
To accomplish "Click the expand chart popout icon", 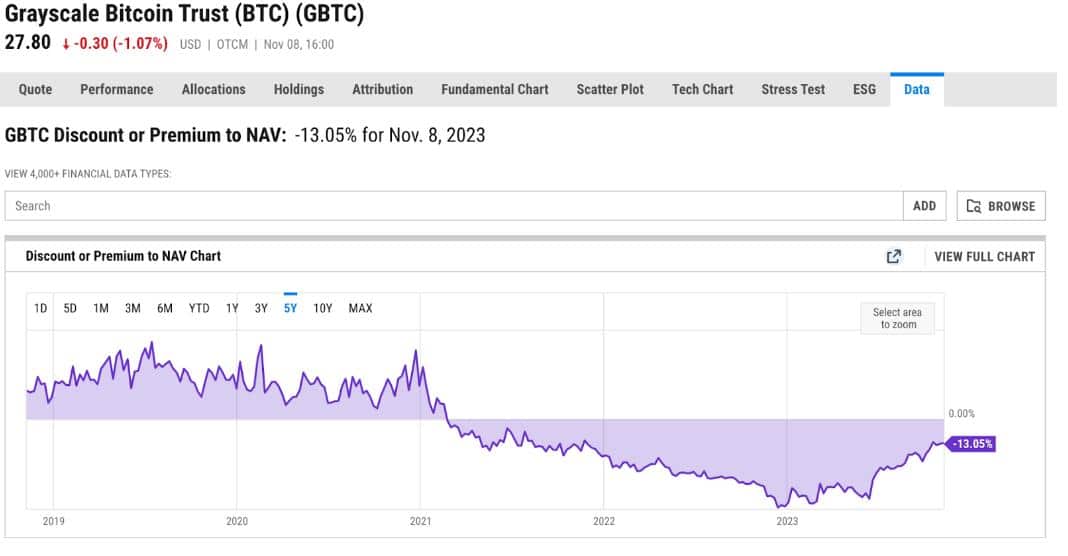I will pyautogui.click(x=894, y=256).
